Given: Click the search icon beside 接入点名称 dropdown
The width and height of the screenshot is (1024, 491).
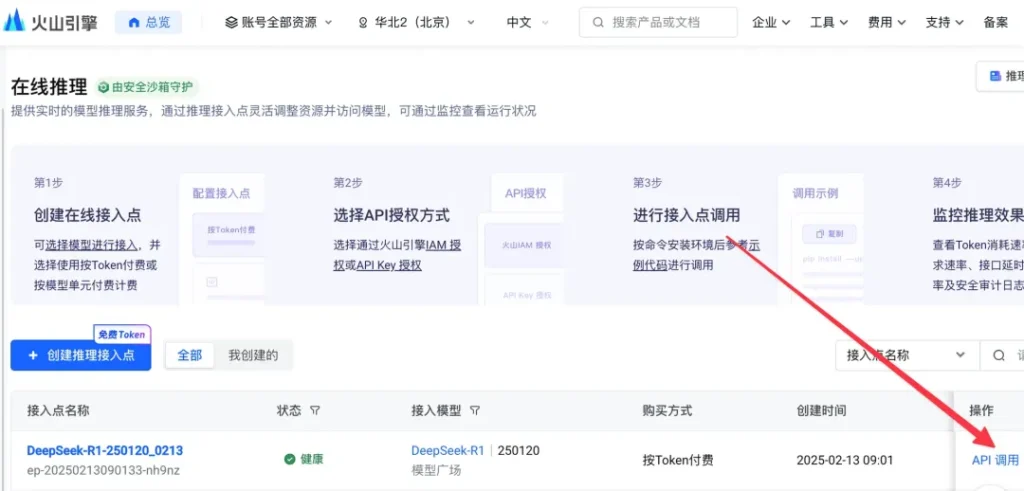Looking at the screenshot, I should [x=999, y=355].
